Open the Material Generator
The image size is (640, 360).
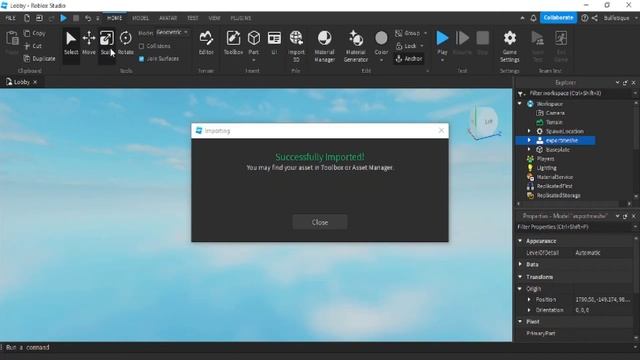(356, 46)
